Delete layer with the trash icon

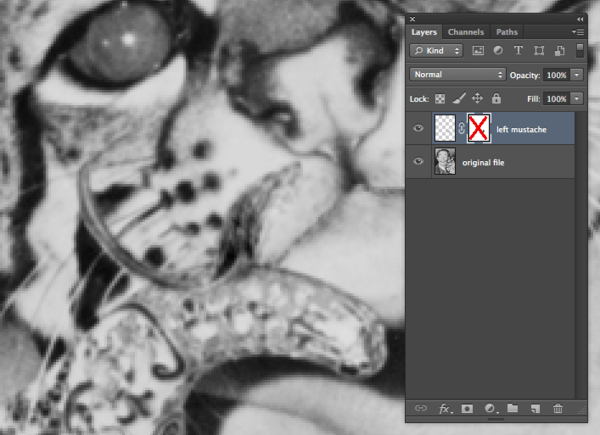(558, 409)
